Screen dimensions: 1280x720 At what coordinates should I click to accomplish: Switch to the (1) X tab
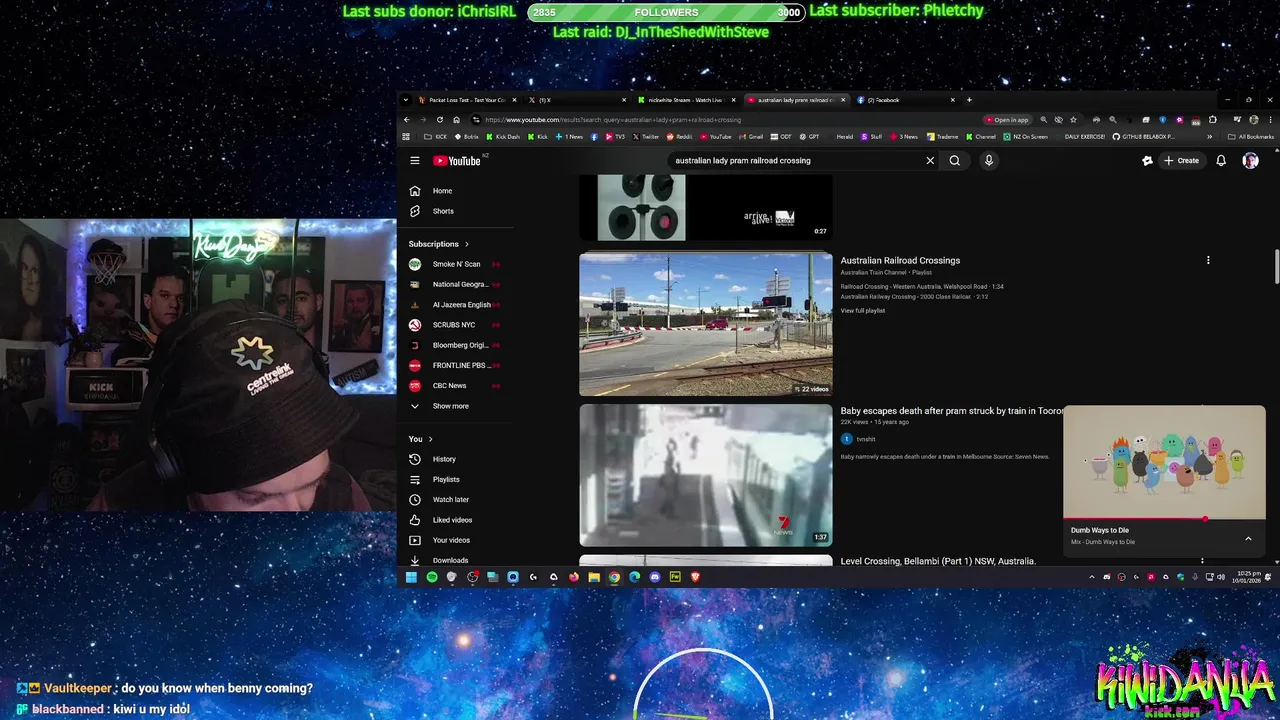coord(578,100)
